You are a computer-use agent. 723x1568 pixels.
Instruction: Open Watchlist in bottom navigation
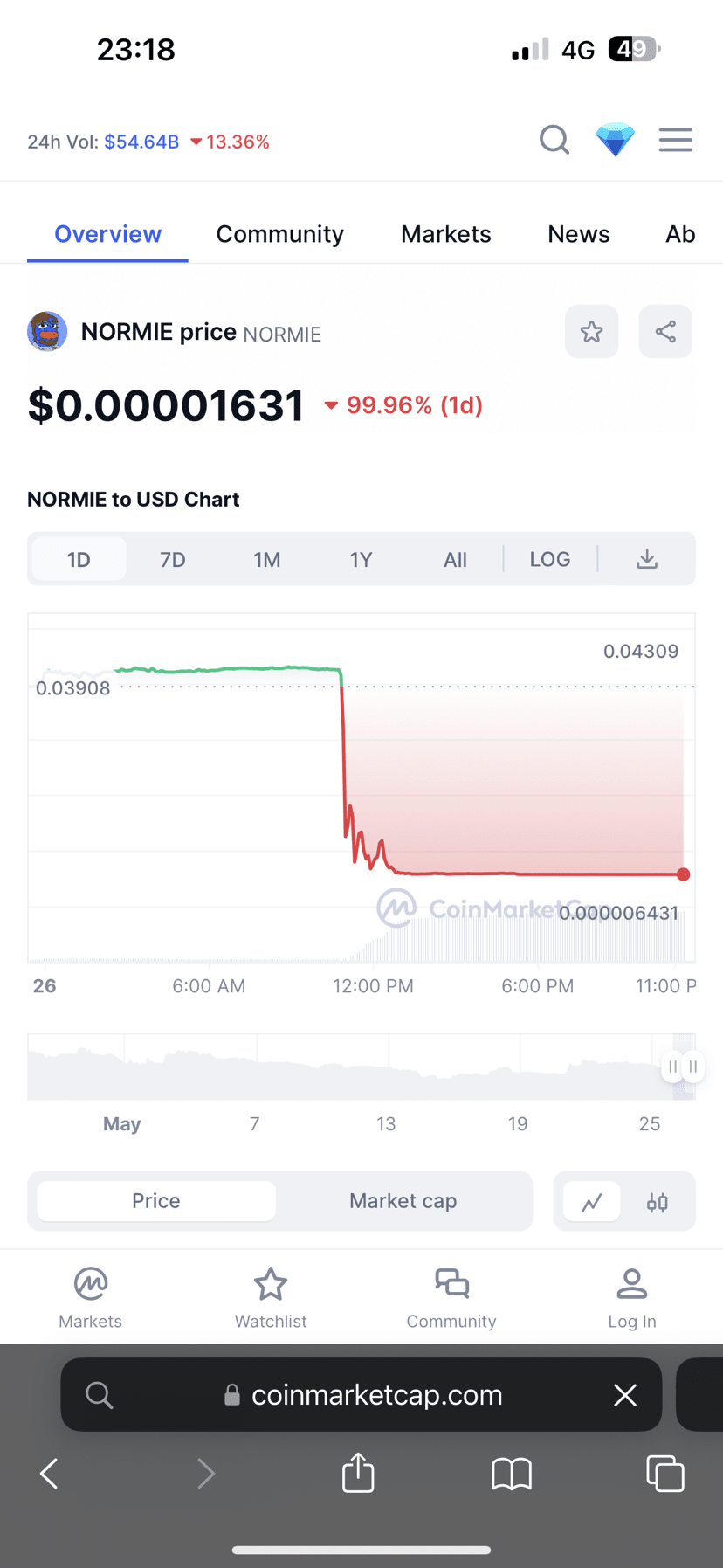271,1297
